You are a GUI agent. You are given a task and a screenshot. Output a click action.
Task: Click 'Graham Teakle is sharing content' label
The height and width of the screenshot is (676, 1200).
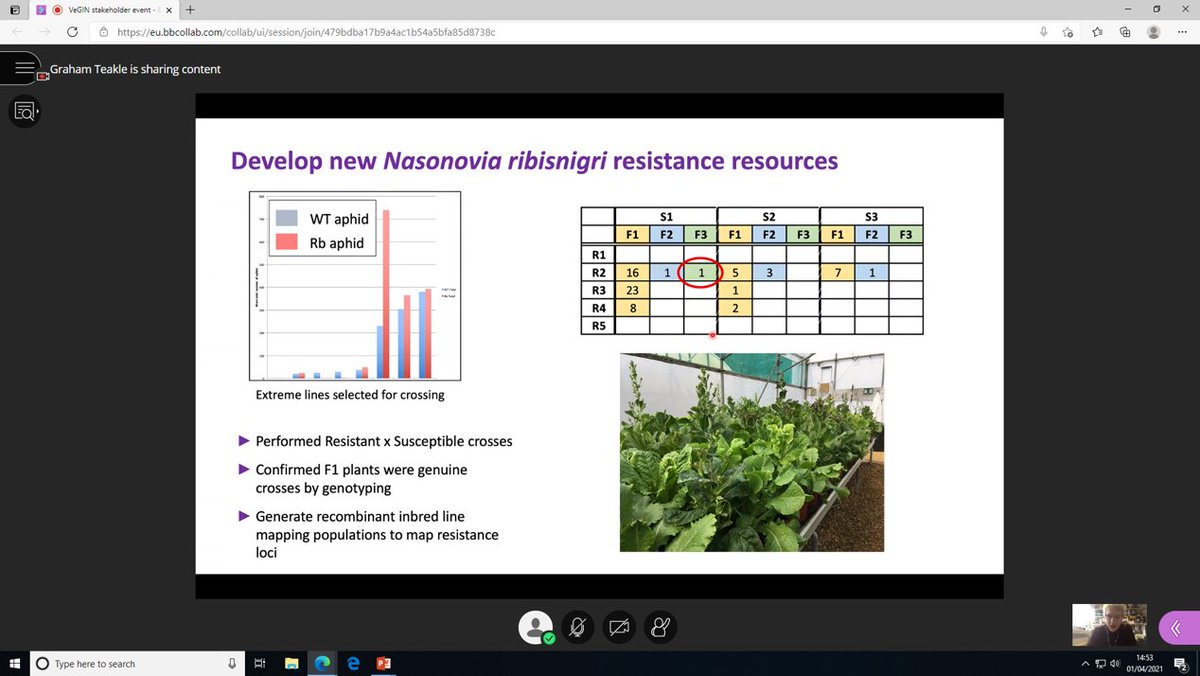(135, 69)
